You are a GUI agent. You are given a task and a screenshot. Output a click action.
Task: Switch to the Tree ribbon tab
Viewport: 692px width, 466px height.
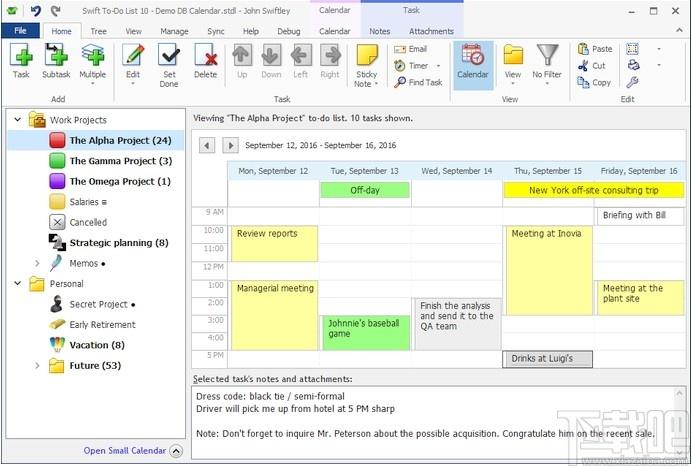click(98, 31)
